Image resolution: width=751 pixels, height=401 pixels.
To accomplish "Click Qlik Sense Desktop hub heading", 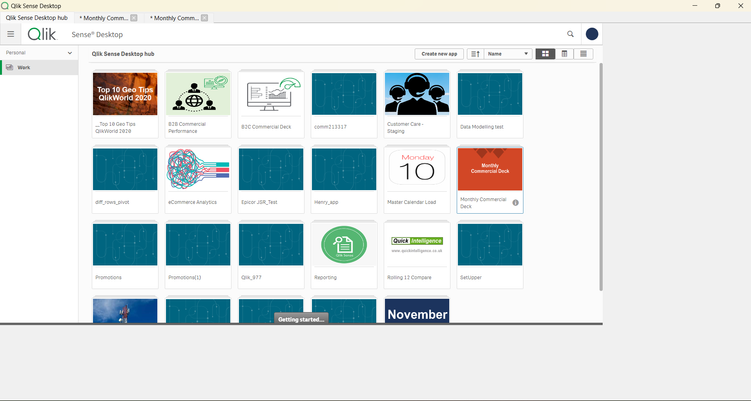I will click(123, 54).
